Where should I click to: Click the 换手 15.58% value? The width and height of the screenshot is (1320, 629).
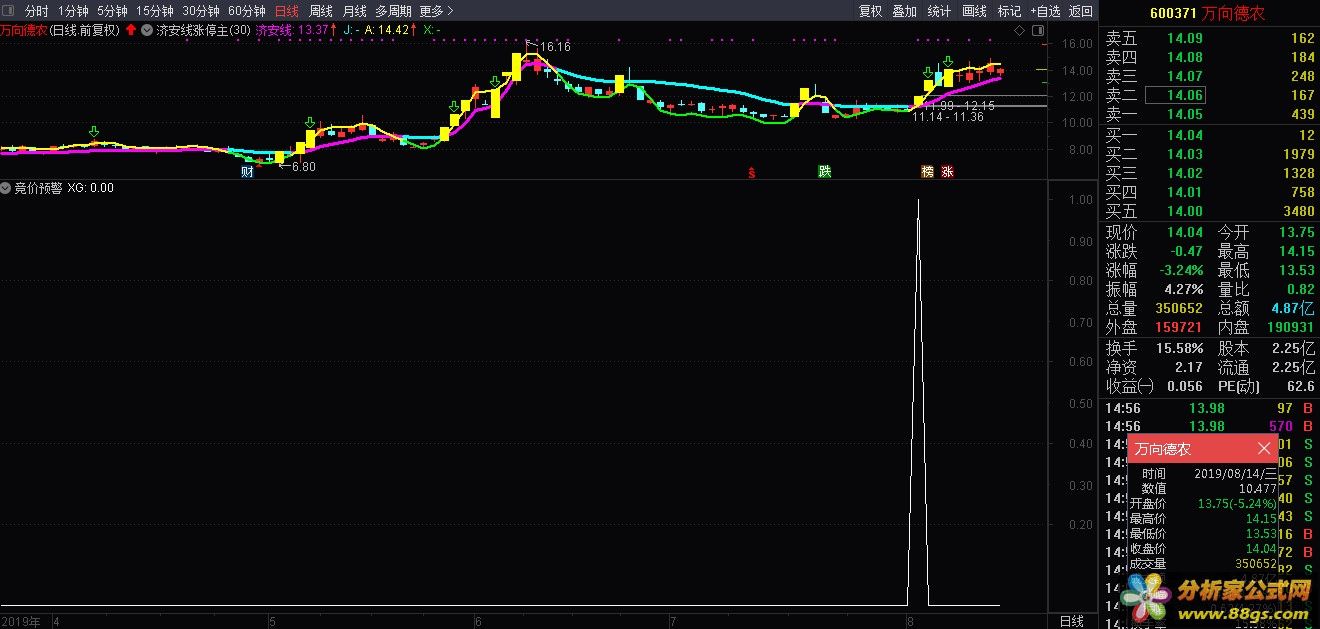[x=1180, y=348]
